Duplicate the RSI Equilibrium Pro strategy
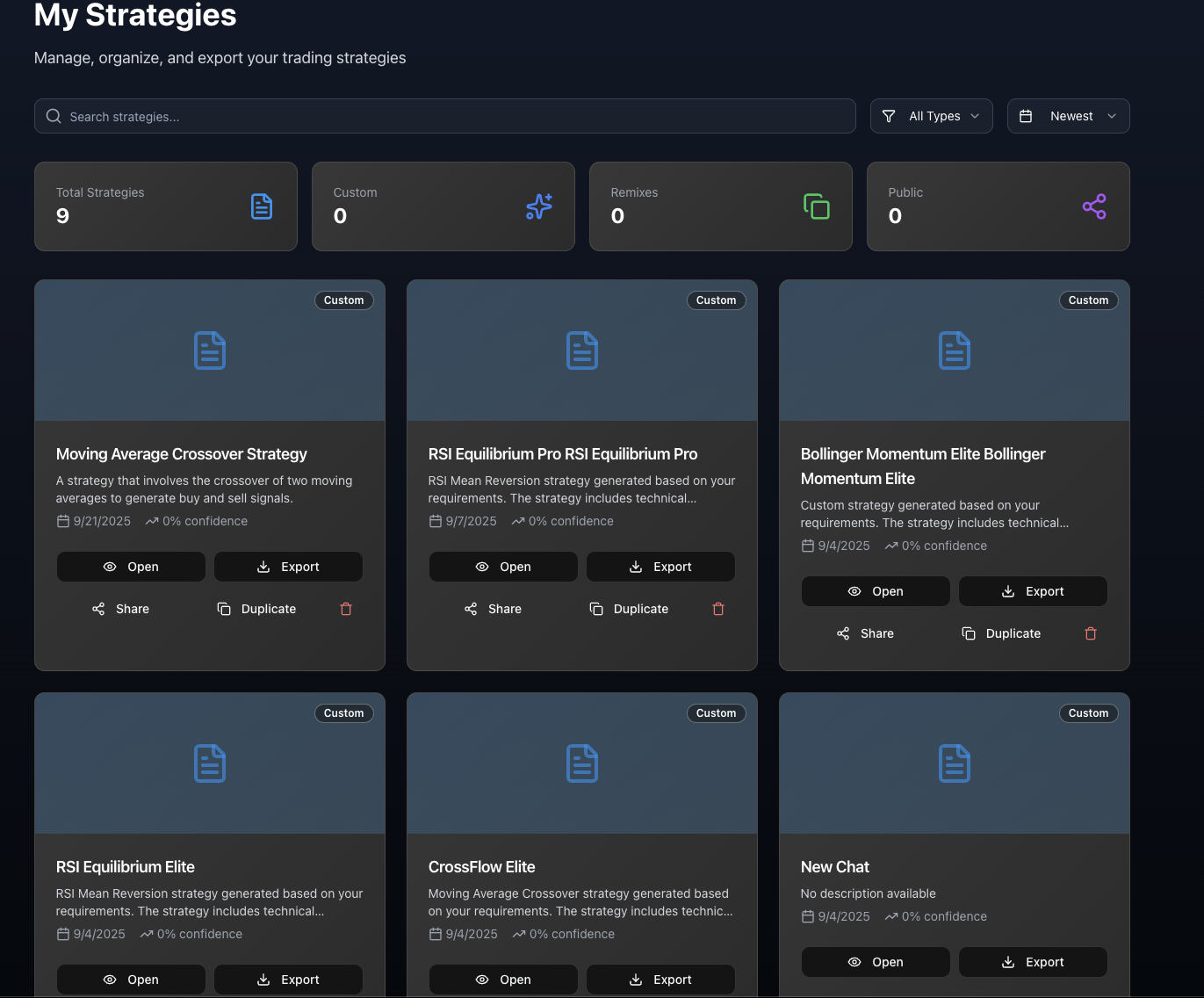The width and height of the screenshot is (1204, 998). point(629,608)
